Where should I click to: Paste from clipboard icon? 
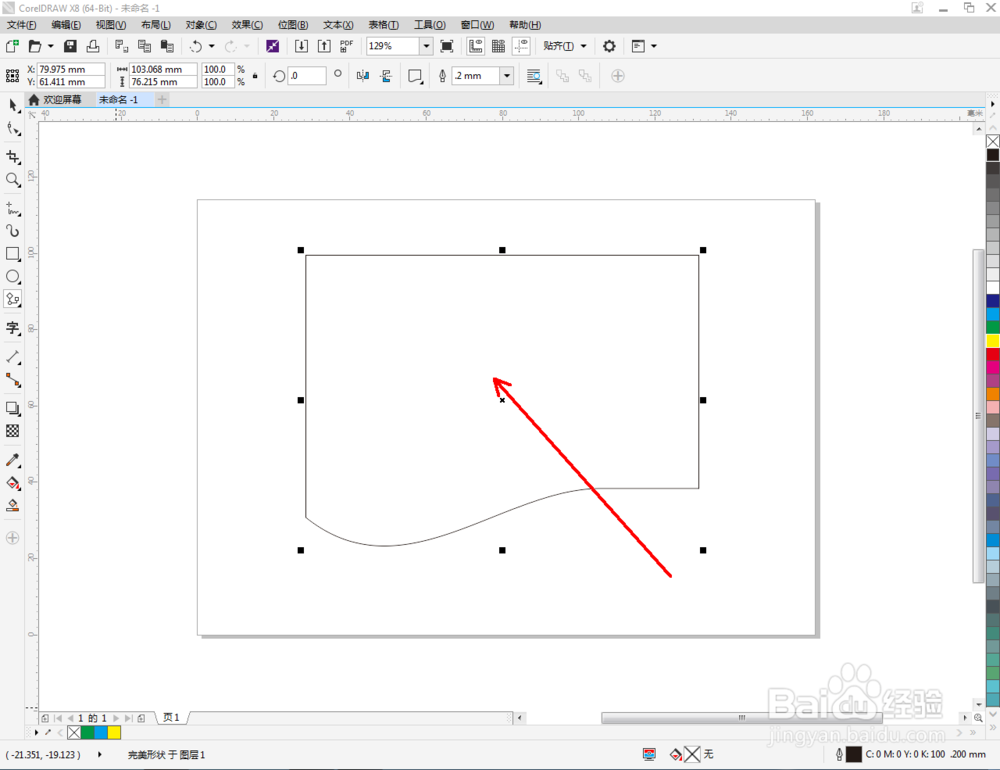(x=167, y=46)
